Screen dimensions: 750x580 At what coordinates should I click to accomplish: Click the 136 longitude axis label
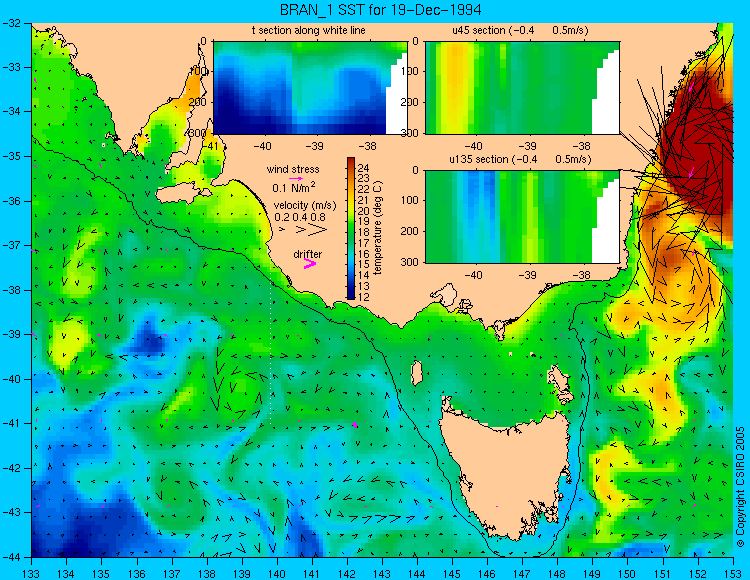(136, 574)
